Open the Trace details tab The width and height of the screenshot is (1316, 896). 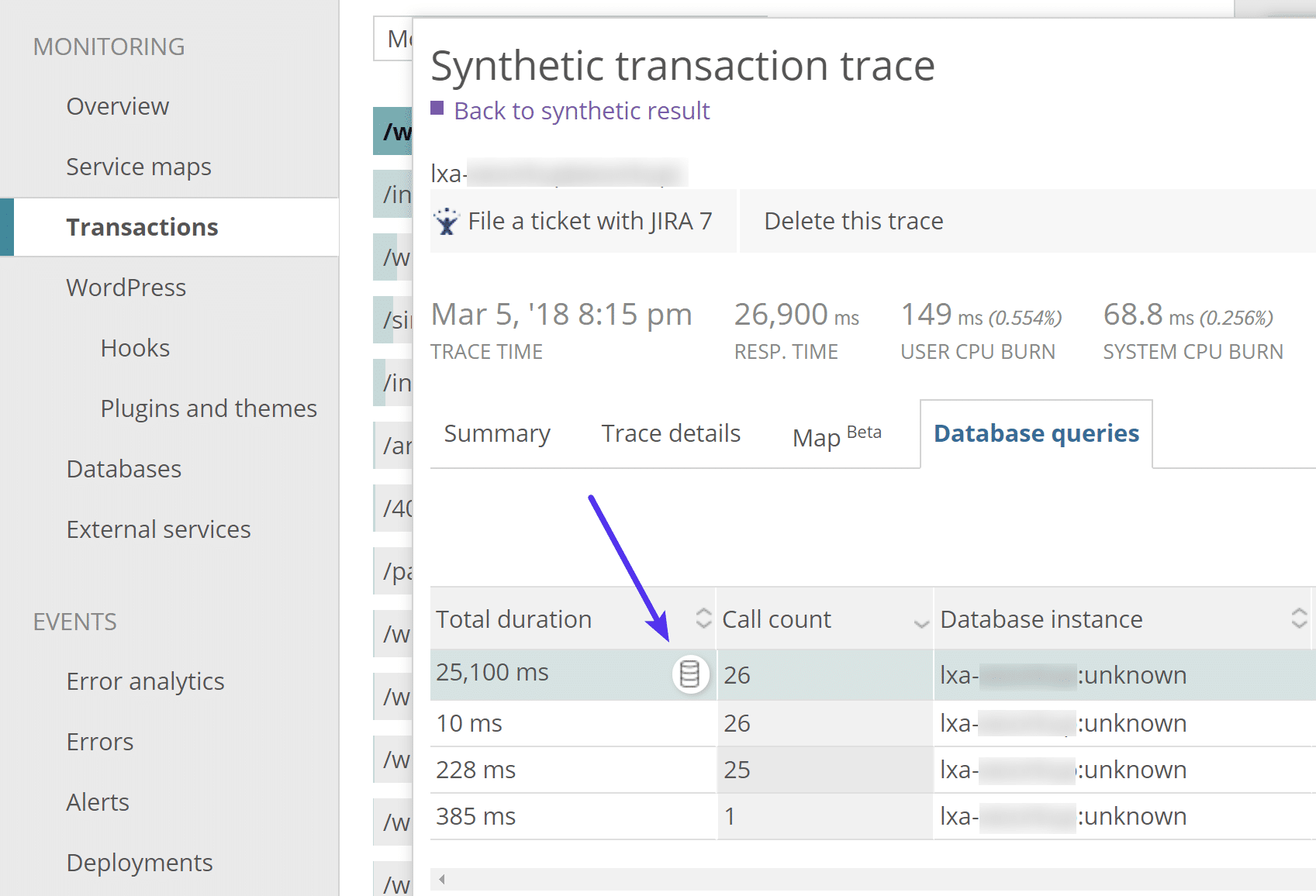[x=670, y=433]
